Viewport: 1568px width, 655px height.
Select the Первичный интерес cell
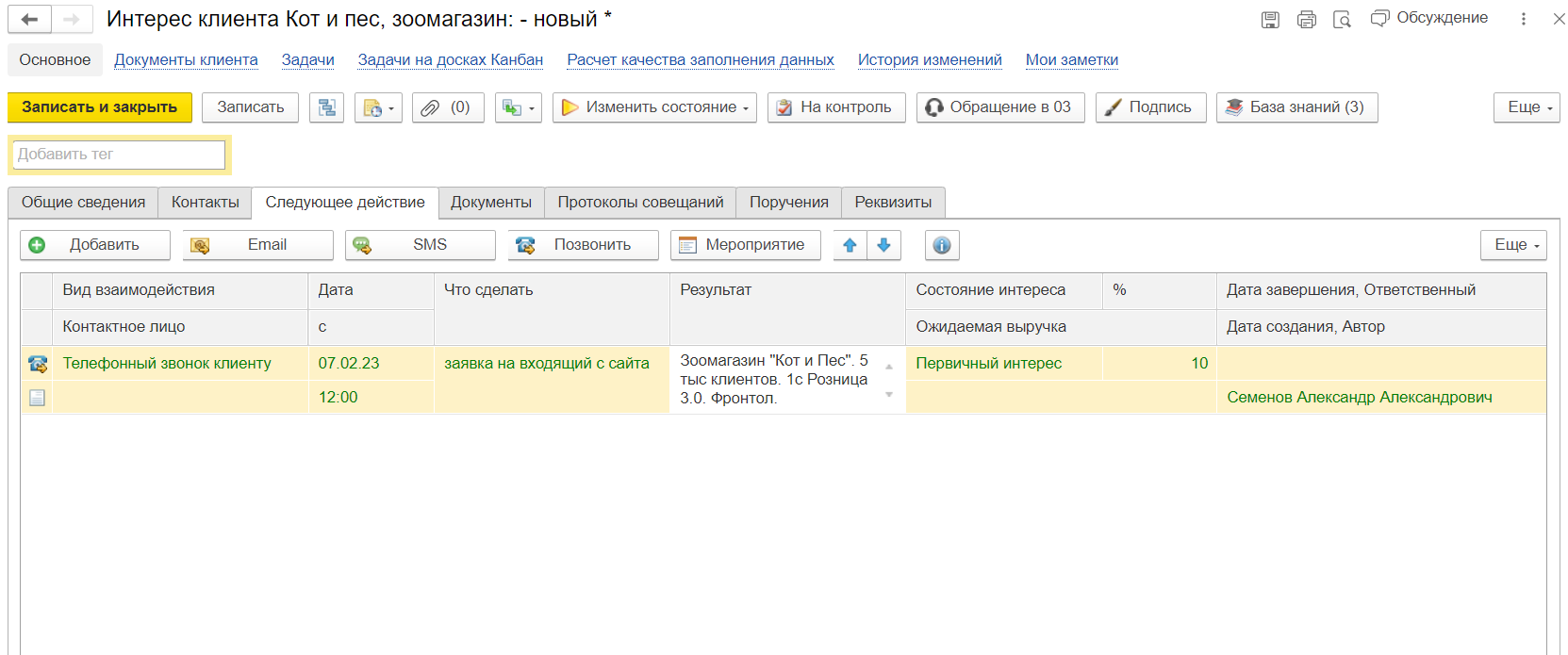1004,364
